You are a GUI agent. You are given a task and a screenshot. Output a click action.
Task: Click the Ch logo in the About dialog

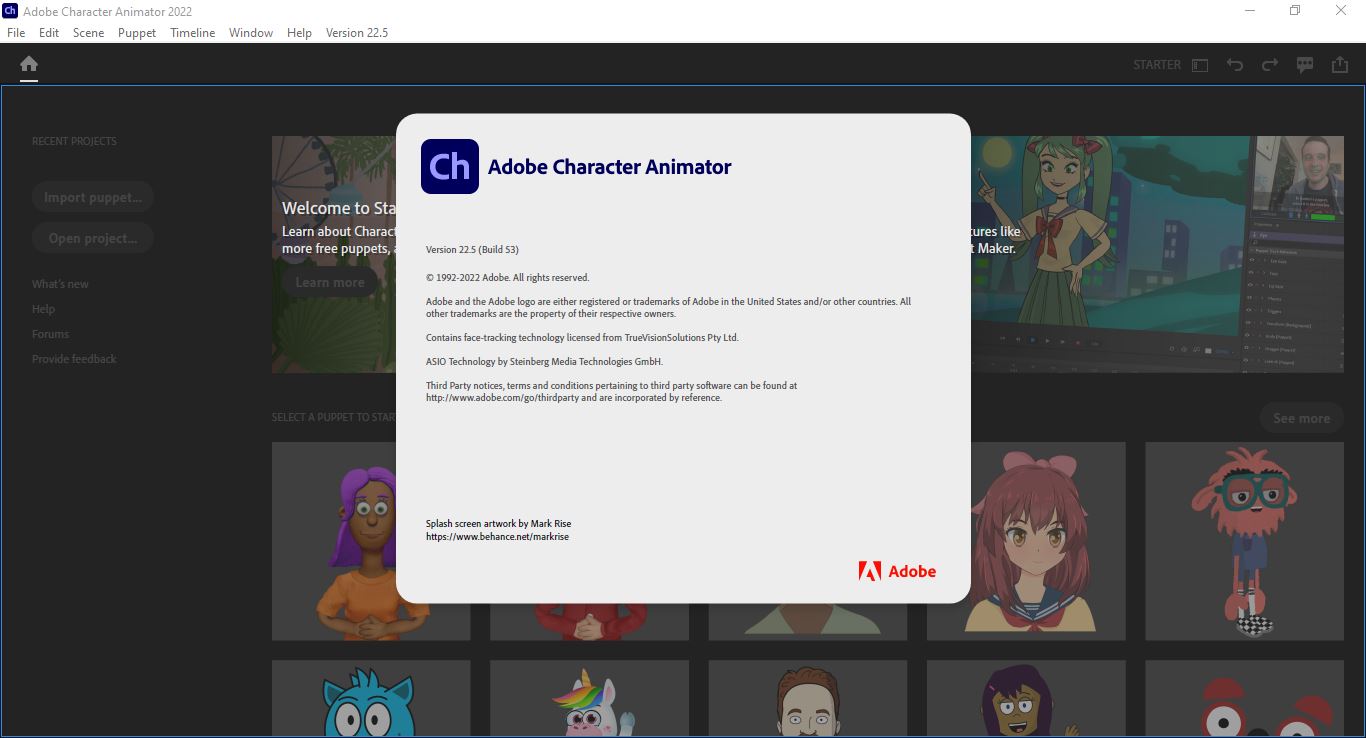coord(450,166)
